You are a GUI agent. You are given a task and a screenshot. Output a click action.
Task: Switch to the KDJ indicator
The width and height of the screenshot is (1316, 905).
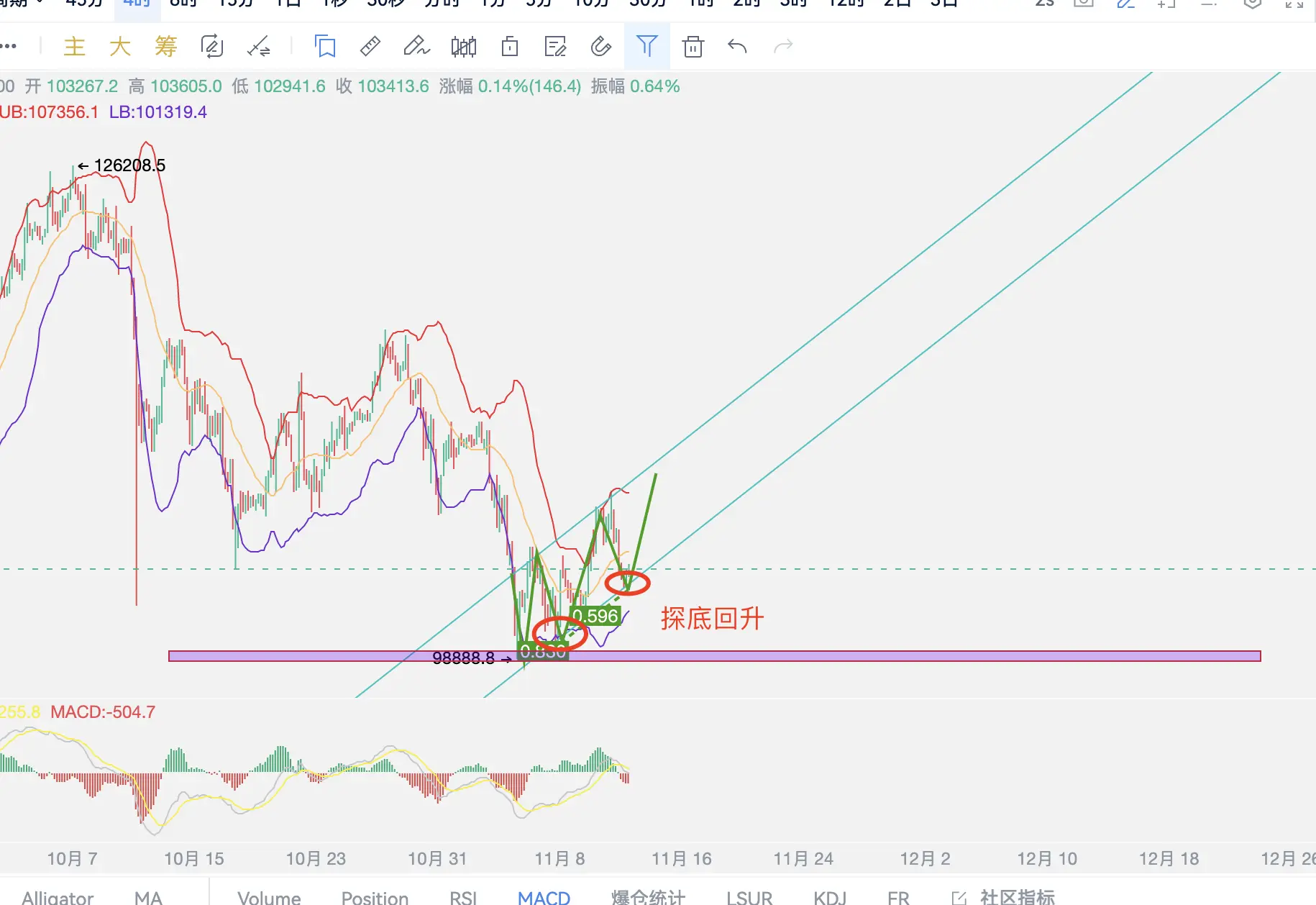point(830,897)
